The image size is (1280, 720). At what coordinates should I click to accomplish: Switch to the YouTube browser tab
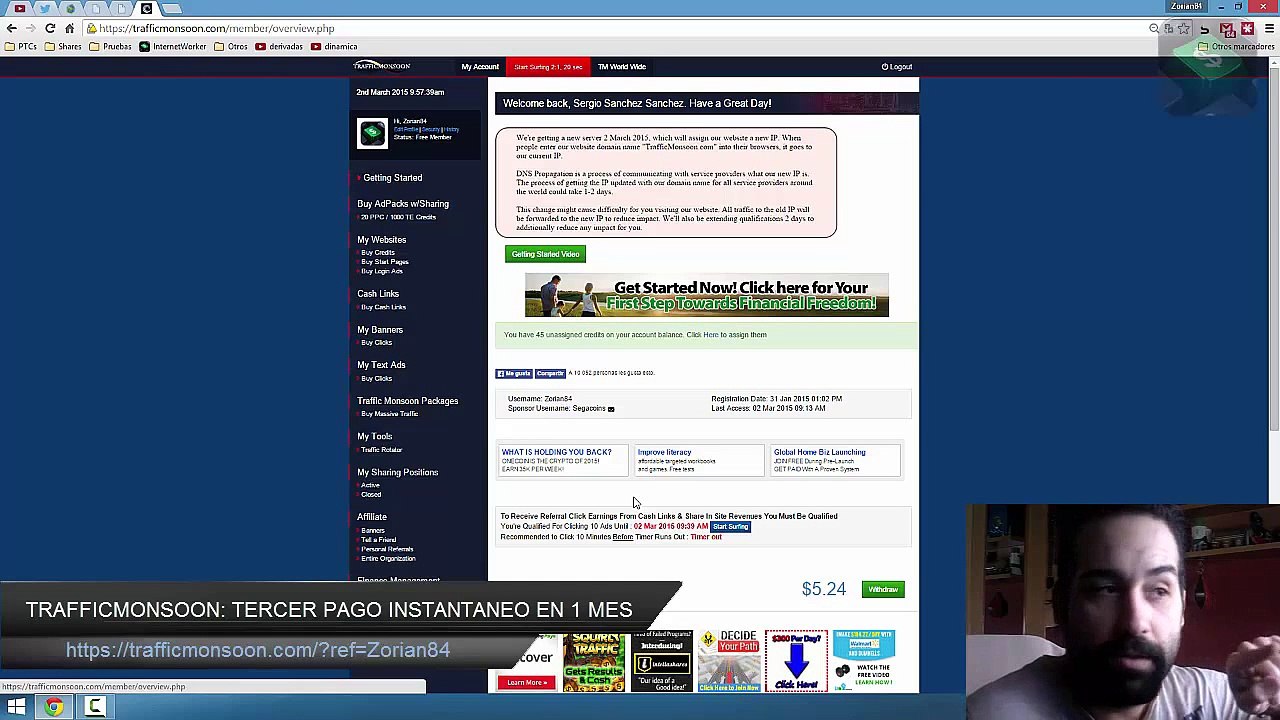click(x=20, y=8)
